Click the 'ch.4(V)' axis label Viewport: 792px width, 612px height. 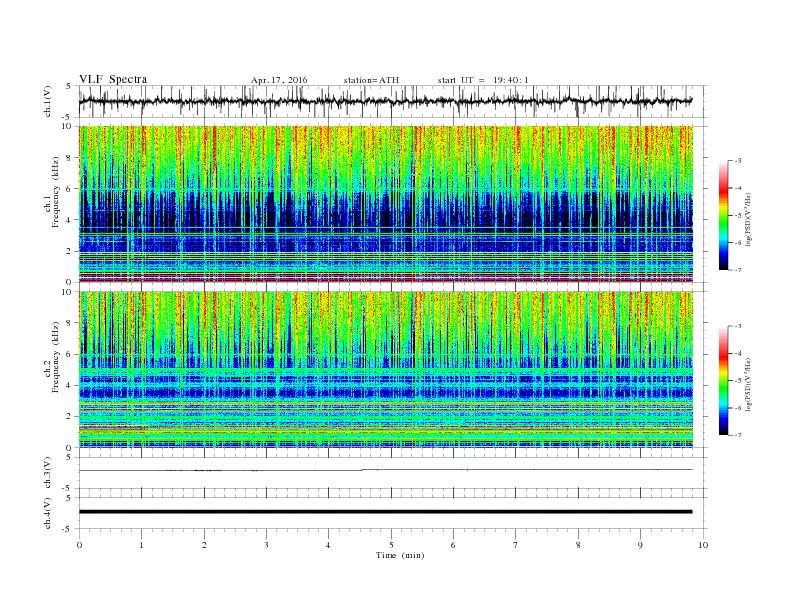click(48, 513)
